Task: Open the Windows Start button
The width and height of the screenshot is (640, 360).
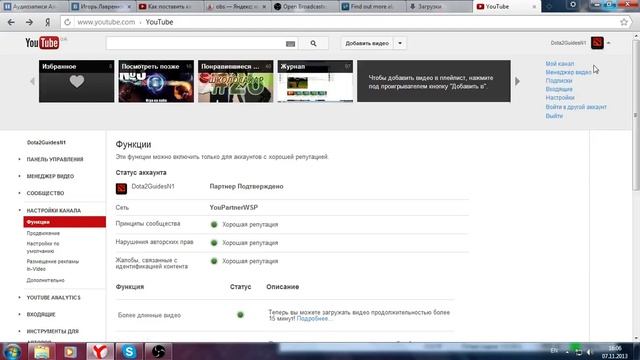Action: [x=12, y=351]
